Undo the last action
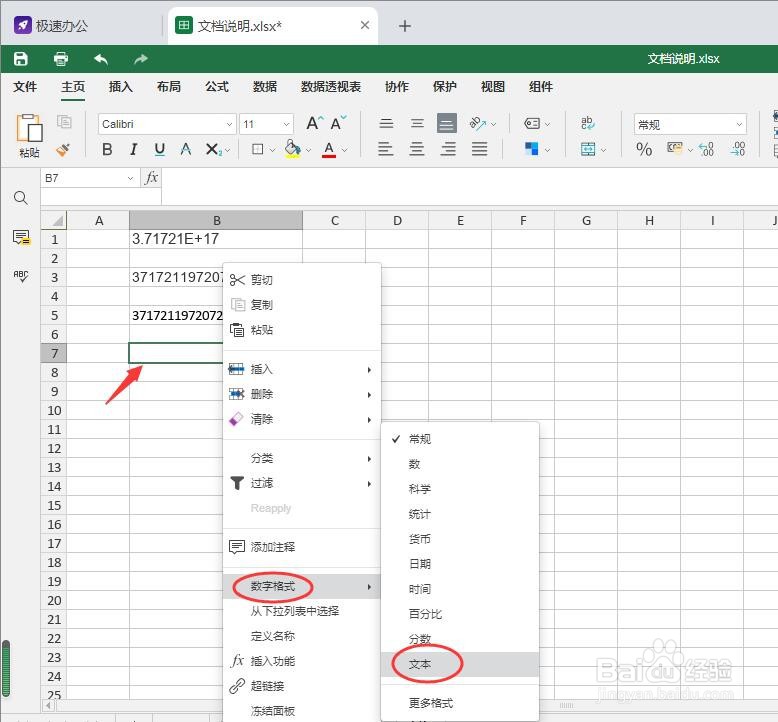Screen dimensions: 778x722 101,59
